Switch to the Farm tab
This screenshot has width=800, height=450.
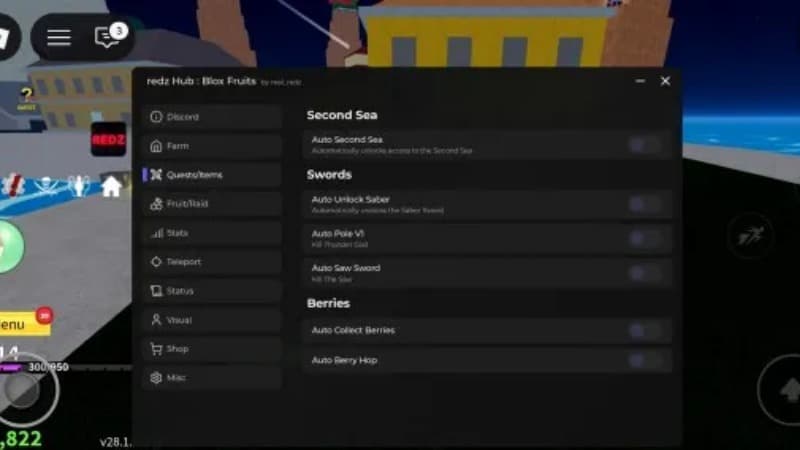point(212,146)
